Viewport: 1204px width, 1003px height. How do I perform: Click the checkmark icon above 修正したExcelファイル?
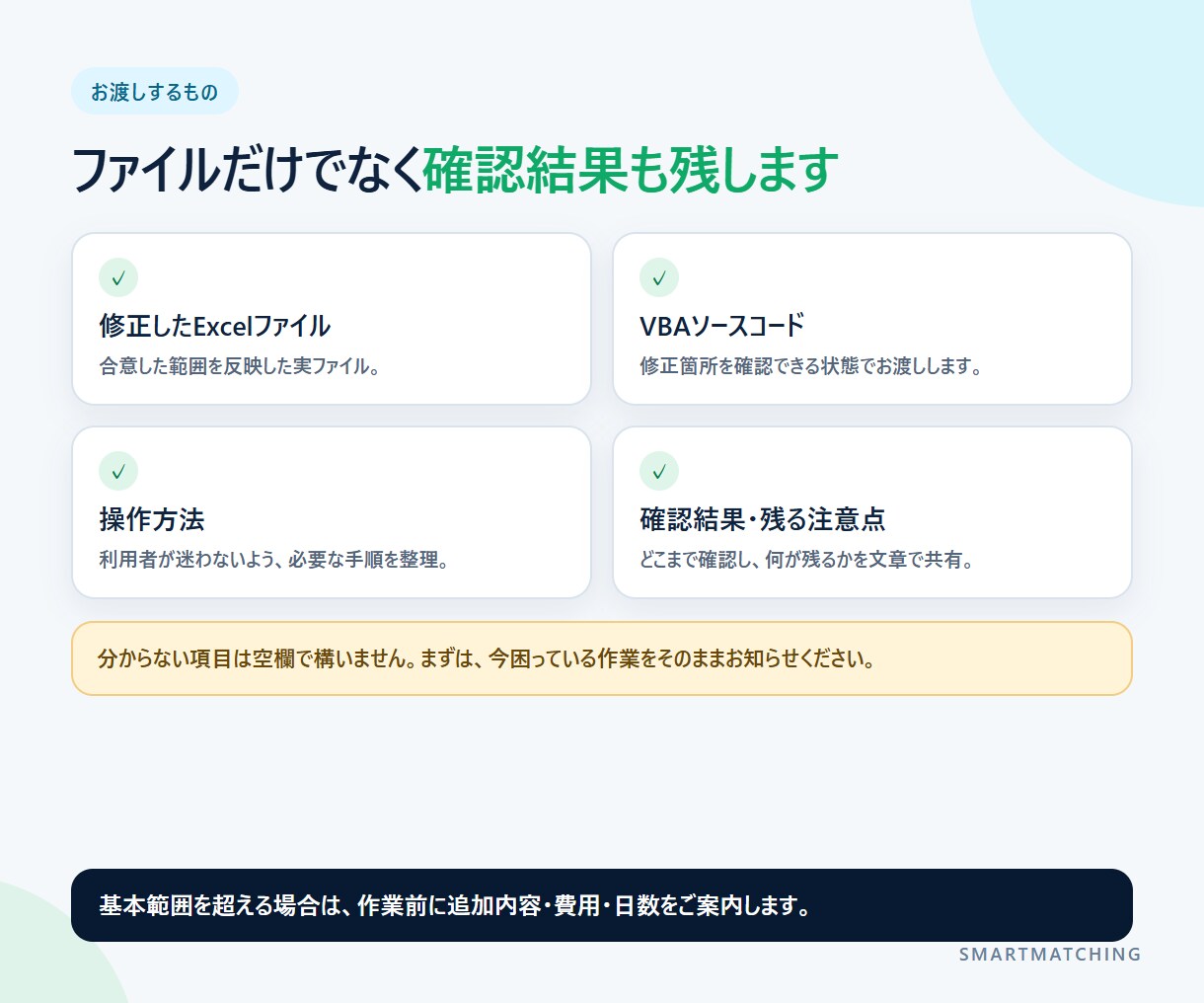tap(118, 278)
